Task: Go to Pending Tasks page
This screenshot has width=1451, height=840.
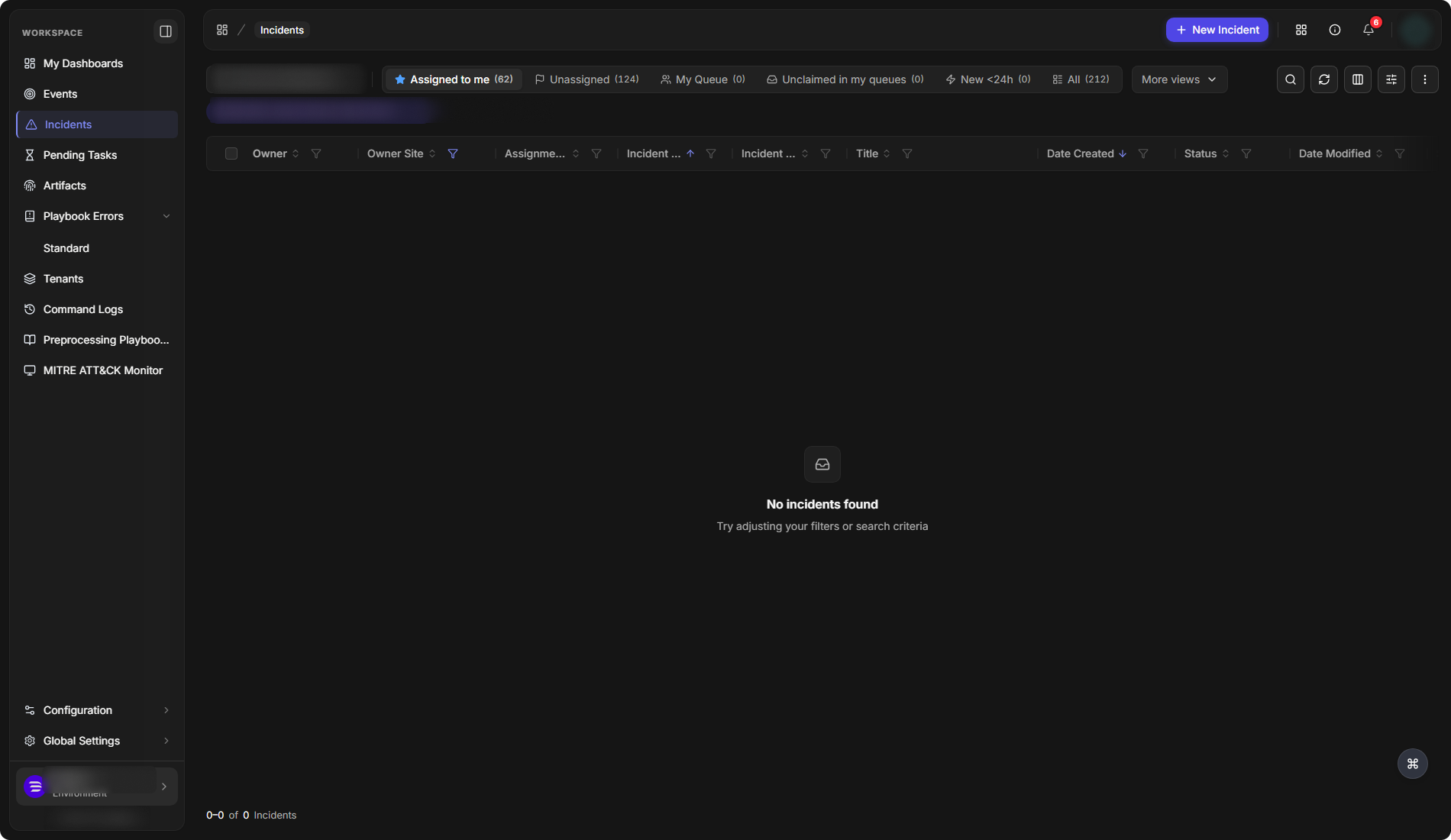Action: [97, 155]
